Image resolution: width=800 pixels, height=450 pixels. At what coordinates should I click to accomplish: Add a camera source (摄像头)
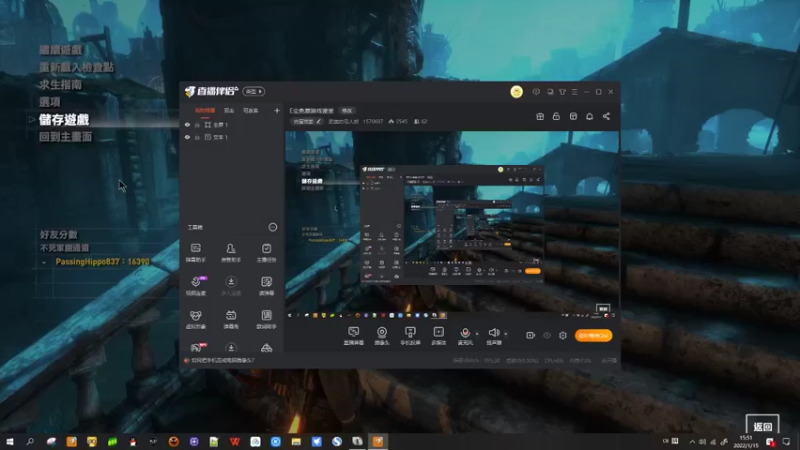[x=382, y=335]
